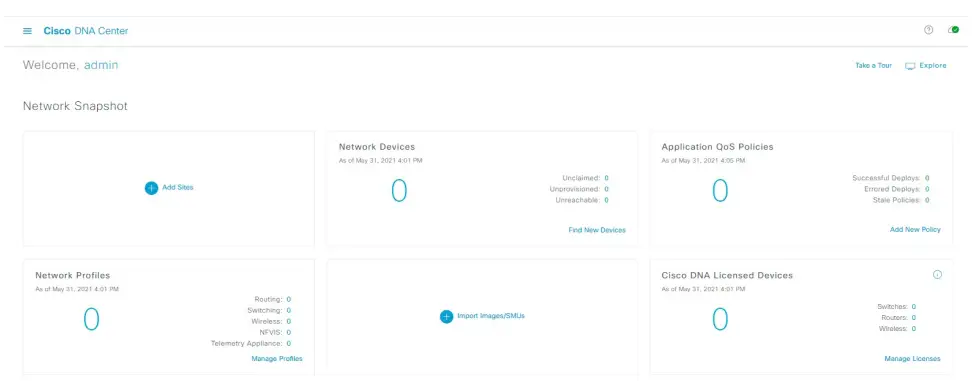Open the Application QoS Policies total count
The image size is (974, 381).
point(719,190)
